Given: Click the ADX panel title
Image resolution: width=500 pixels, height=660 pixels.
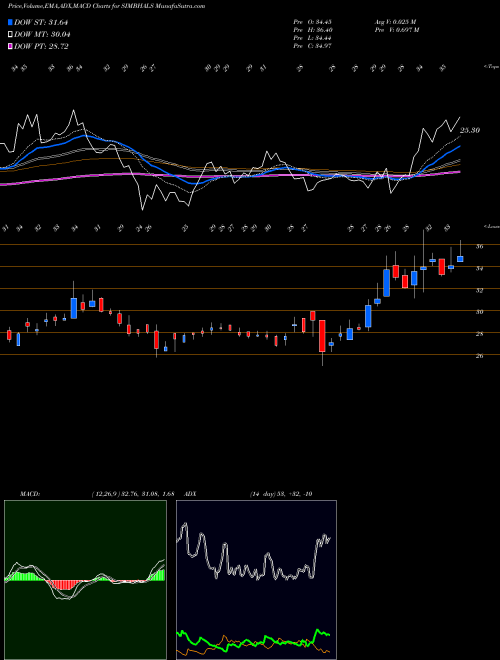Looking at the screenshot, I should click(x=191, y=494).
